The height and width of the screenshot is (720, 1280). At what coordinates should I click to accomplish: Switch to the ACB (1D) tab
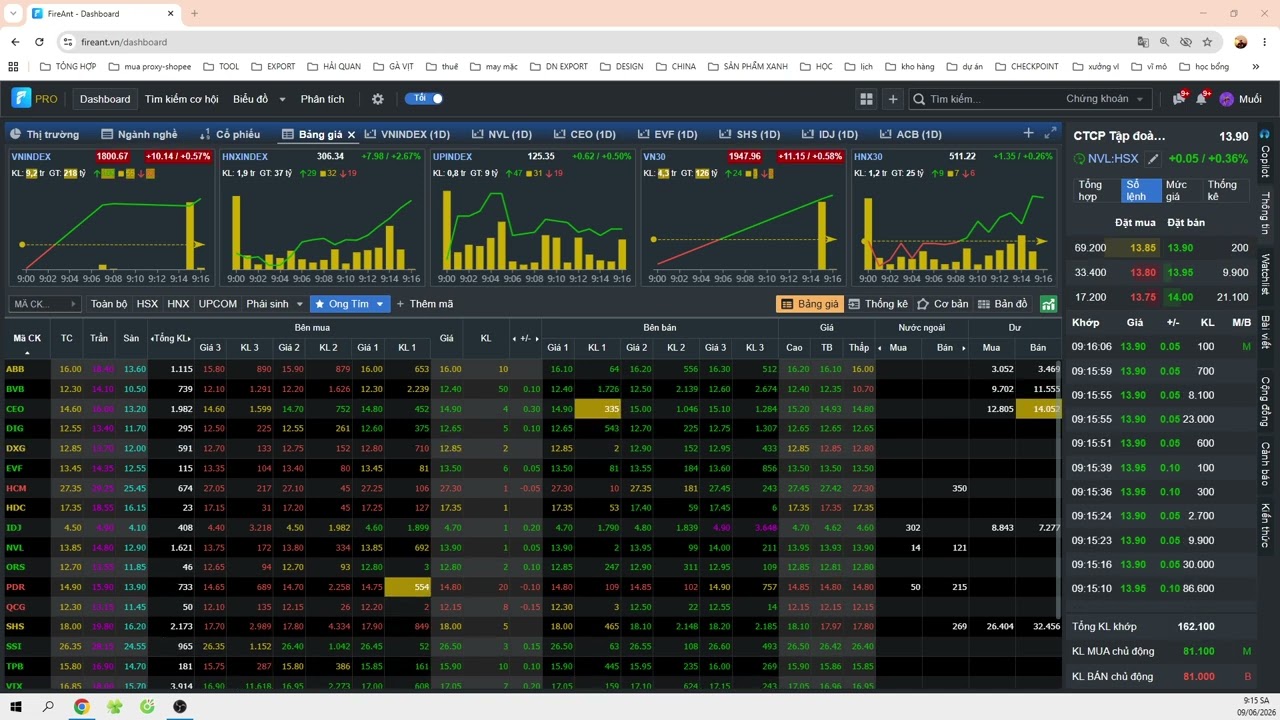[x=911, y=134]
